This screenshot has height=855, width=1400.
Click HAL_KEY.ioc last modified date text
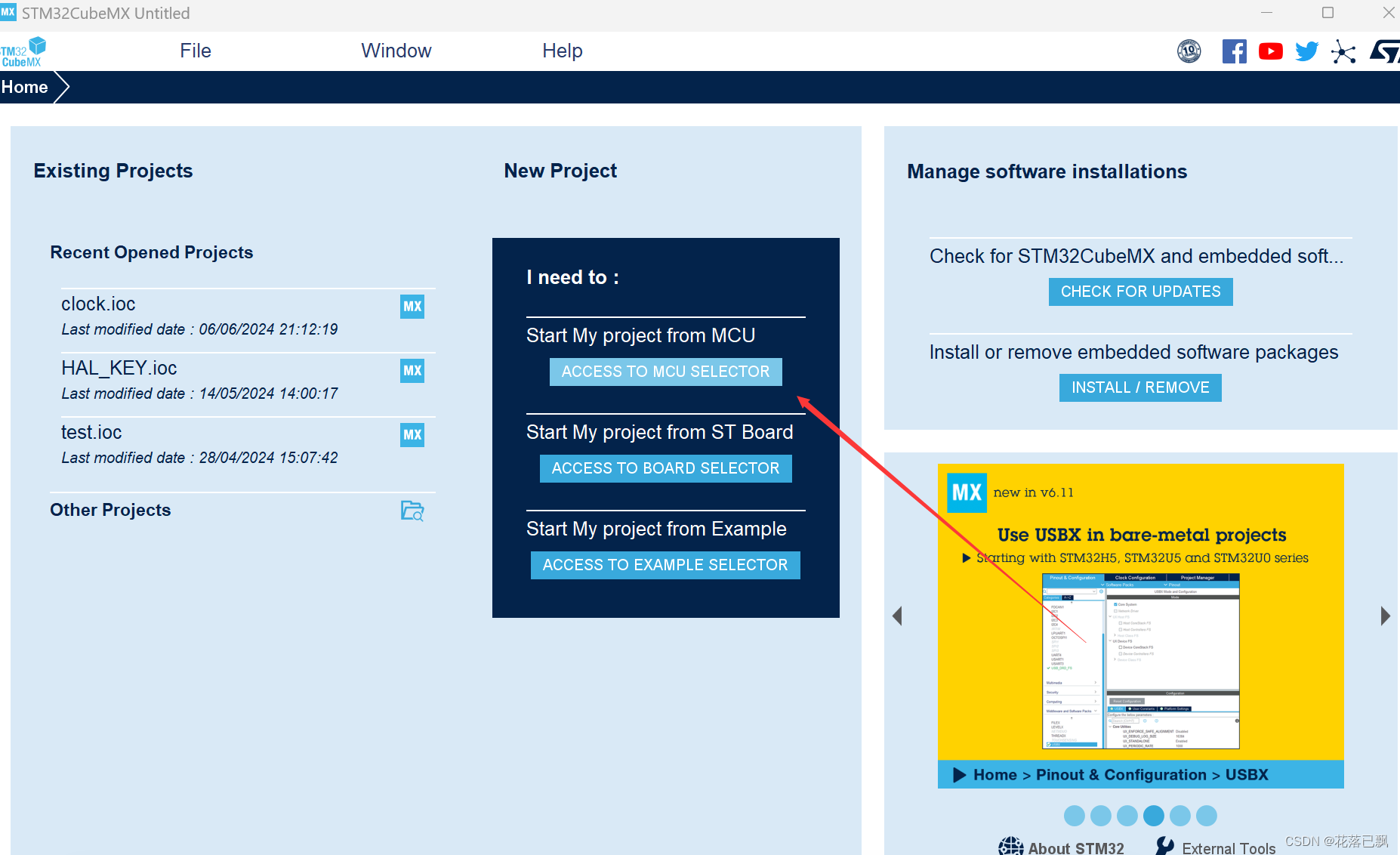pos(199,394)
